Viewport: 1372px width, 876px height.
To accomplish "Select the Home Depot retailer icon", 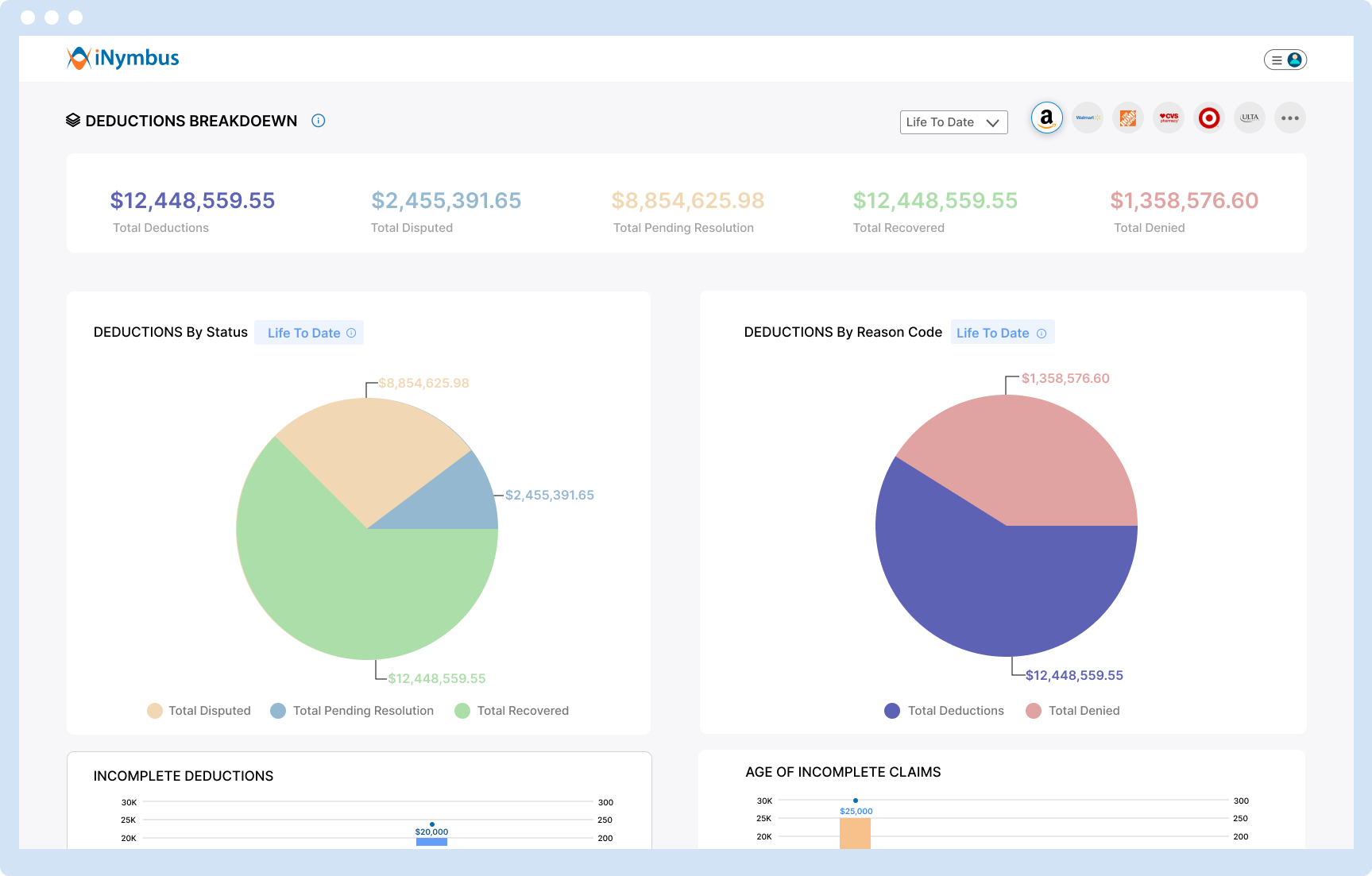I will tap(1128, 117).
